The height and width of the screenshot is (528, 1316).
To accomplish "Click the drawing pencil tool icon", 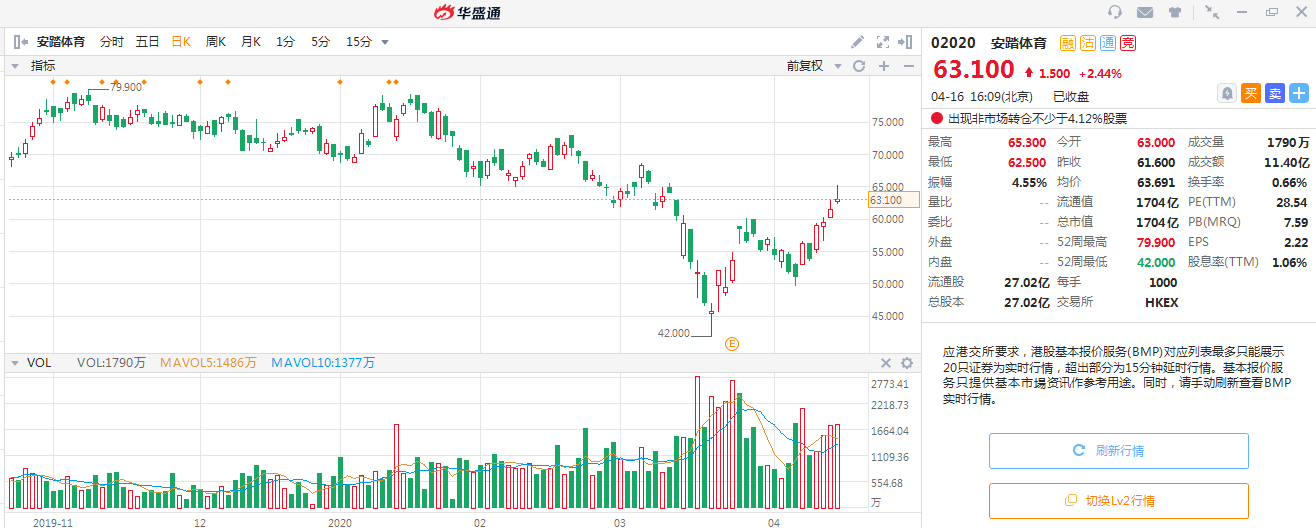I will coord(857,42).
